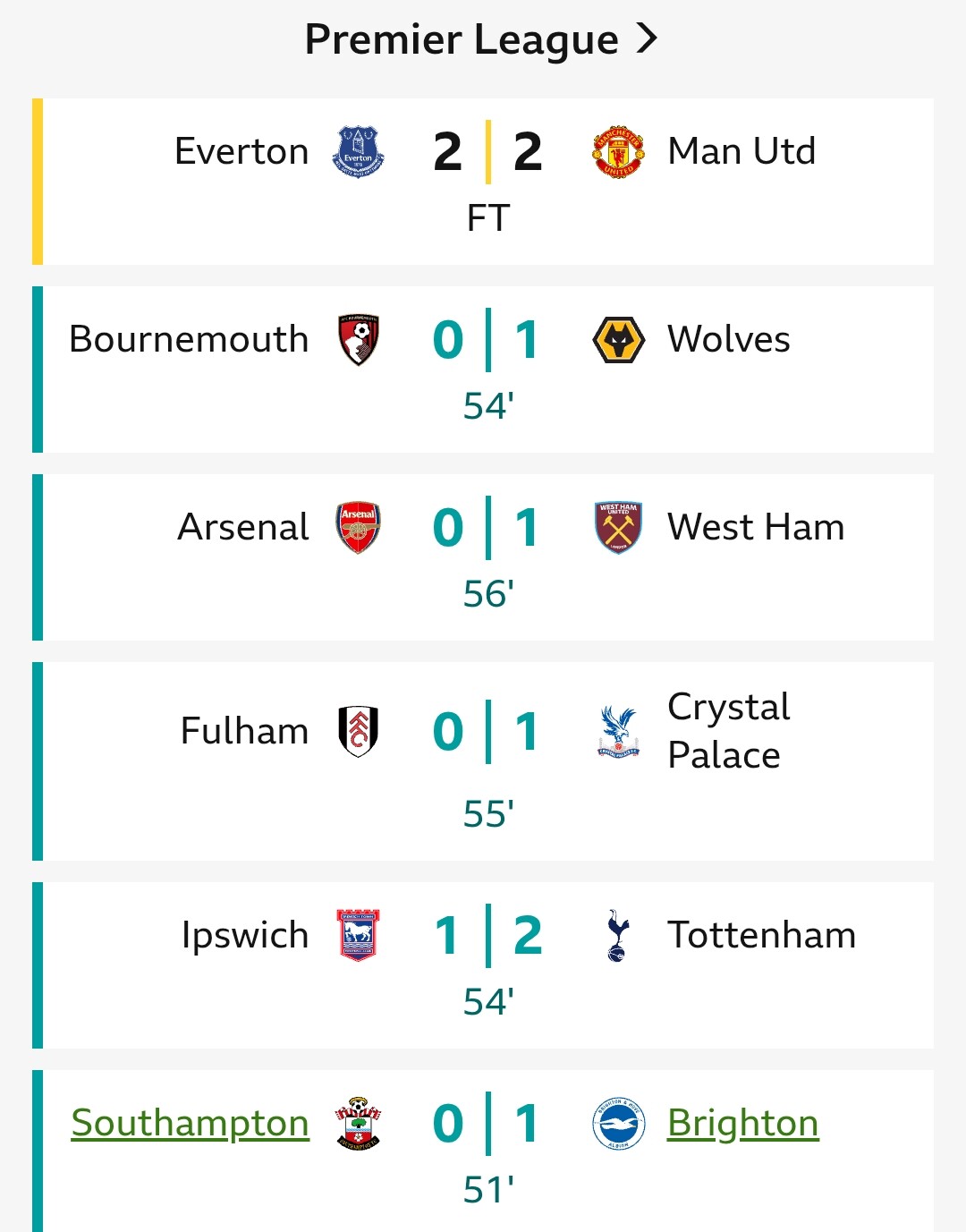
Task: Tap the Tottenham club crest
Action: (618, 935)
